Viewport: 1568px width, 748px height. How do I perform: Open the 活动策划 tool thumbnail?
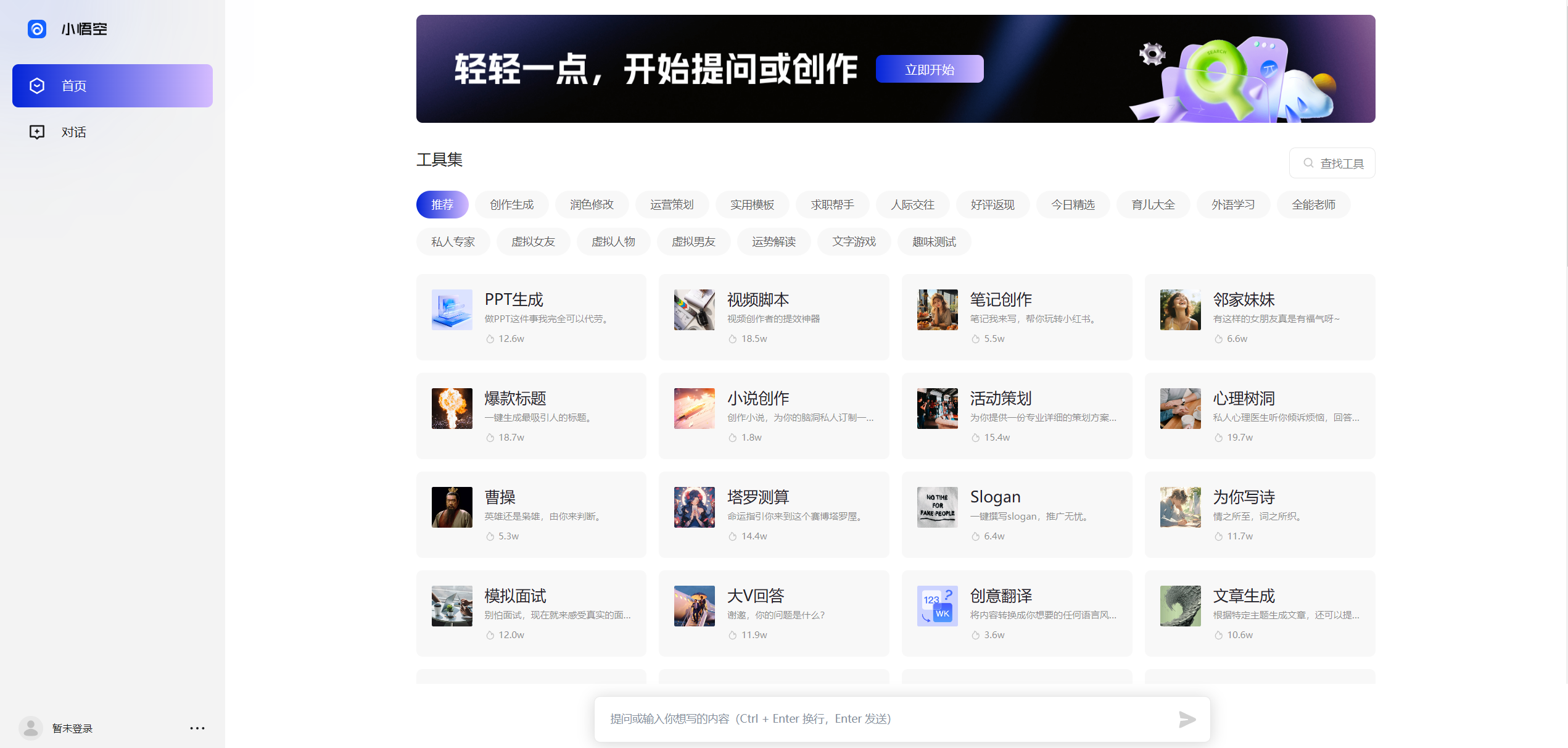[x=938, y=409]
